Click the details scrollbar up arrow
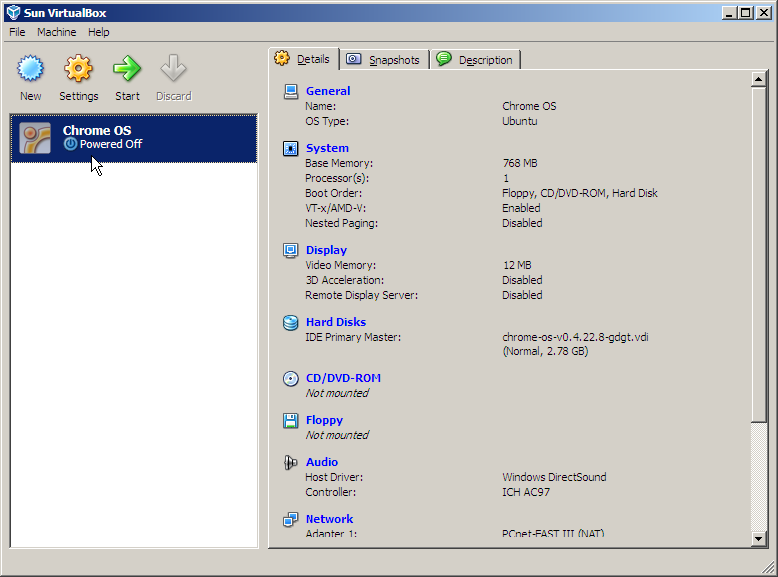The width and height of the screenshot is (778, 577). click(x=759, y=79)
